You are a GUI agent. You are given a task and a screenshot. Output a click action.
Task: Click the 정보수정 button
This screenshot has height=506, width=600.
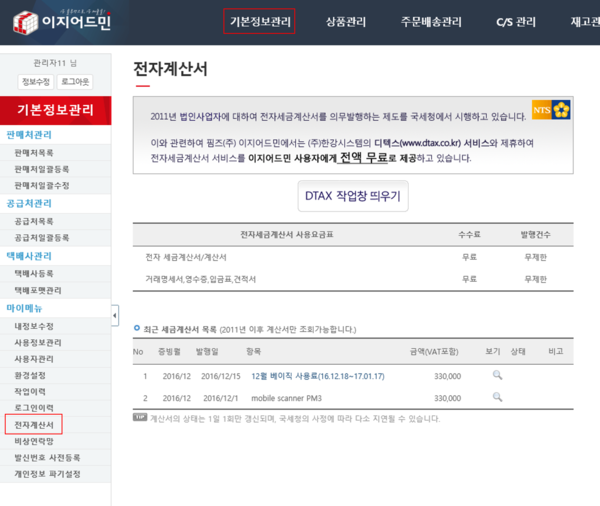pos(36,82)
